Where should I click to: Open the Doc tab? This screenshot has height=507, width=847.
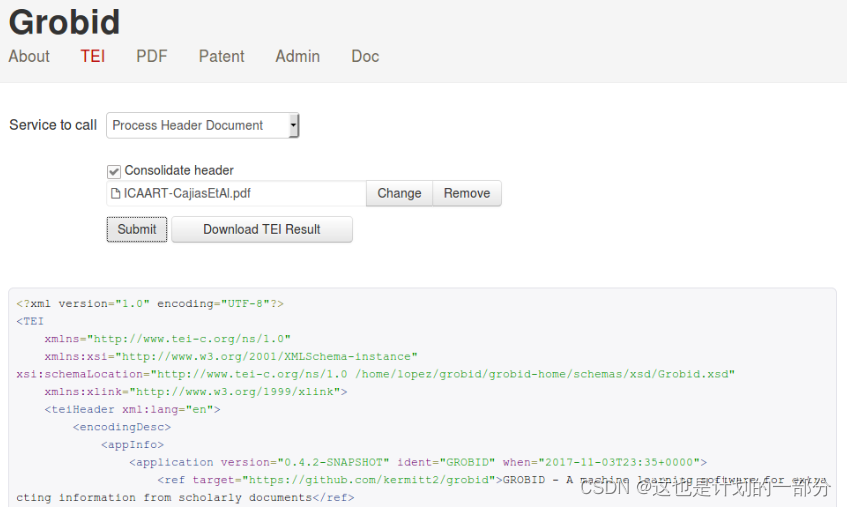pos(365,56)
